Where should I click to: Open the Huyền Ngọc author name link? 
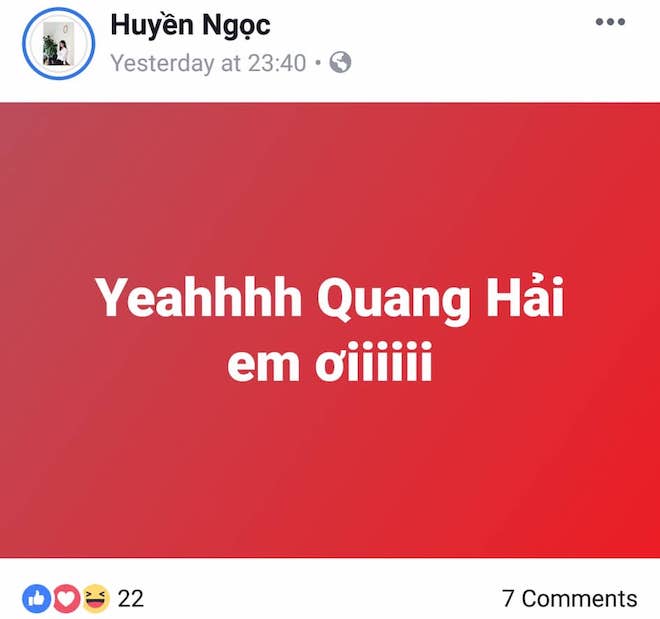(x=190, y=26)
